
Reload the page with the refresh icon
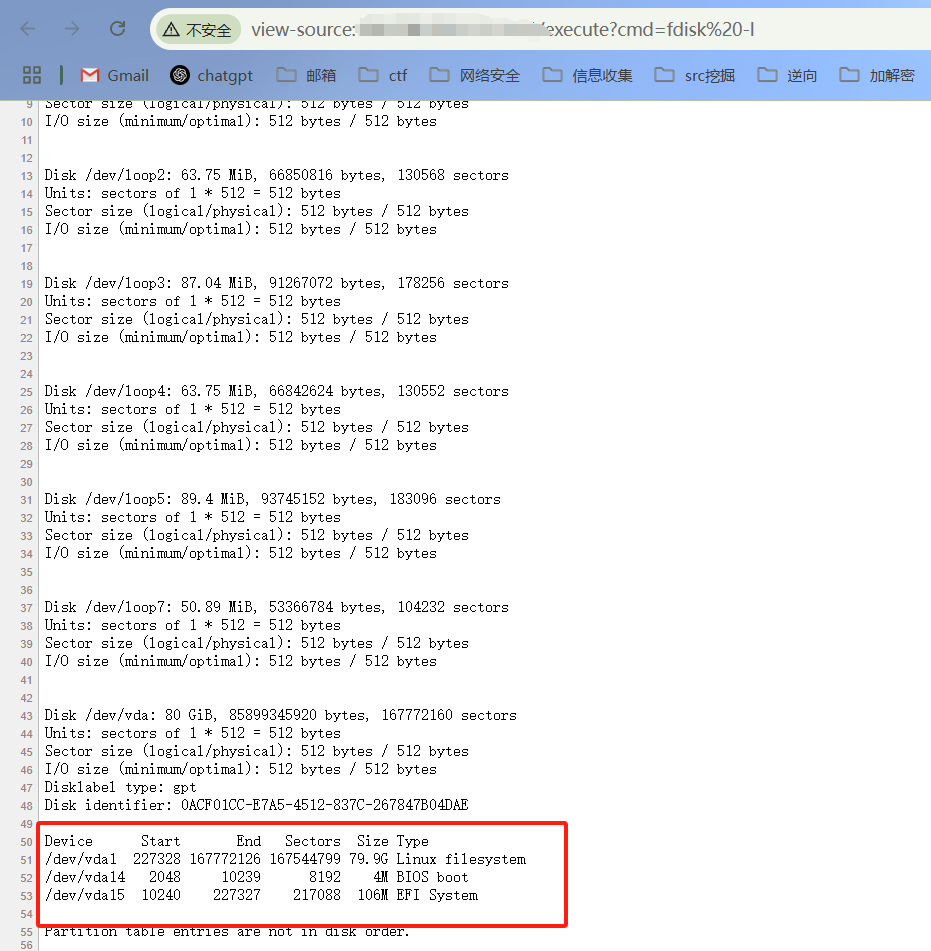pos(117,29)
